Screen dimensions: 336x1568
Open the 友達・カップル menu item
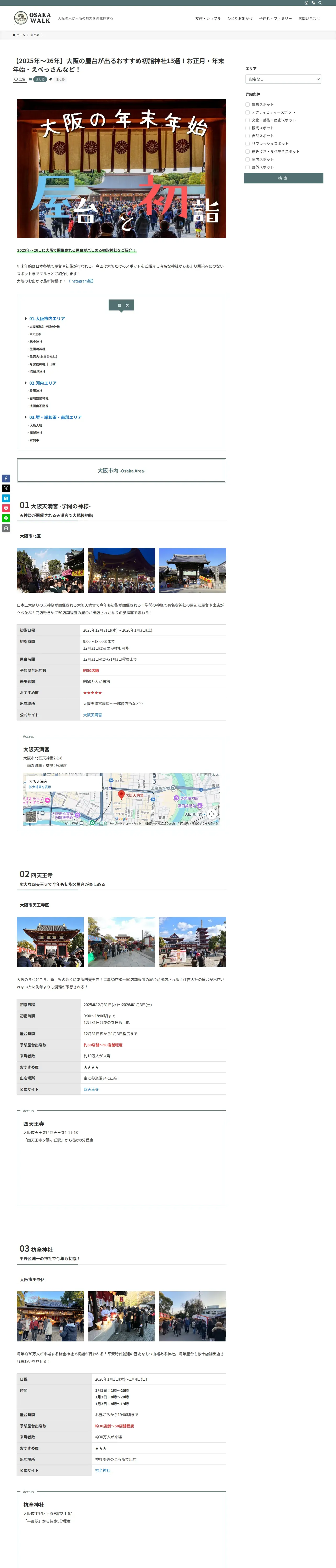(208, 18)
